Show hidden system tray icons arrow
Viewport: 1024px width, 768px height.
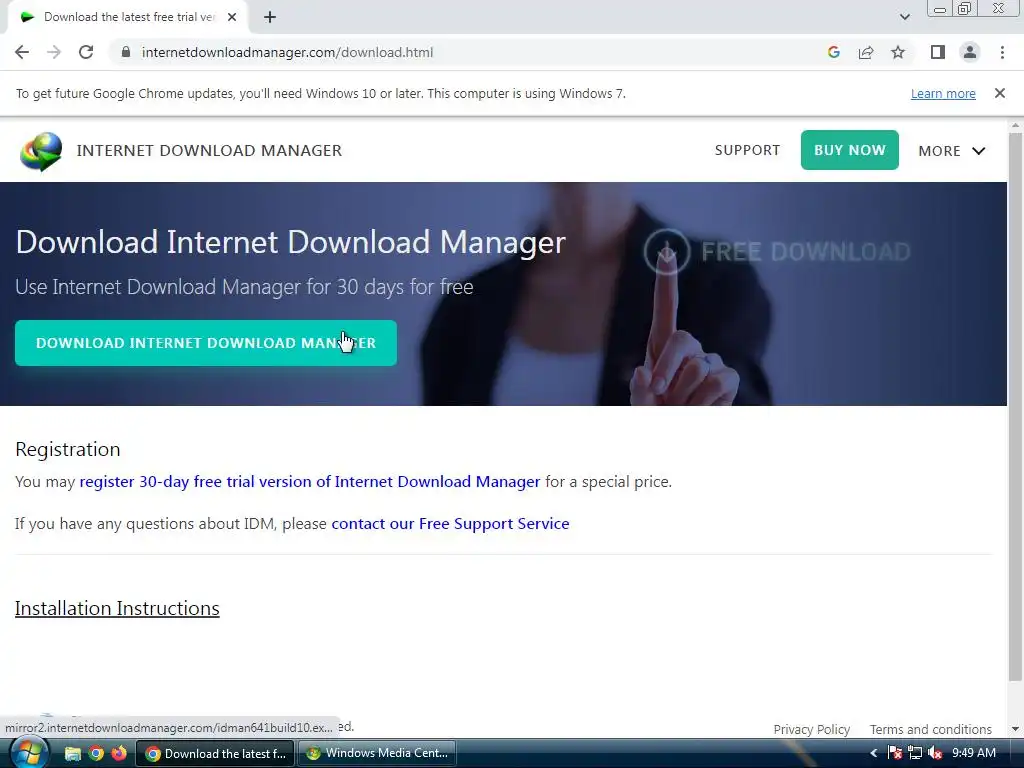click(x=874, y=753)
